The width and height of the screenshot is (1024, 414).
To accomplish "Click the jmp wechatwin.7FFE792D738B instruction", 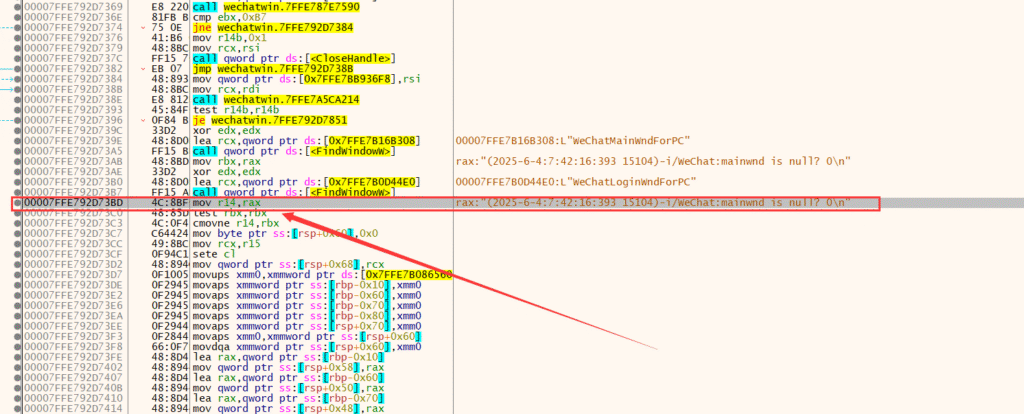I will (273, 68).
